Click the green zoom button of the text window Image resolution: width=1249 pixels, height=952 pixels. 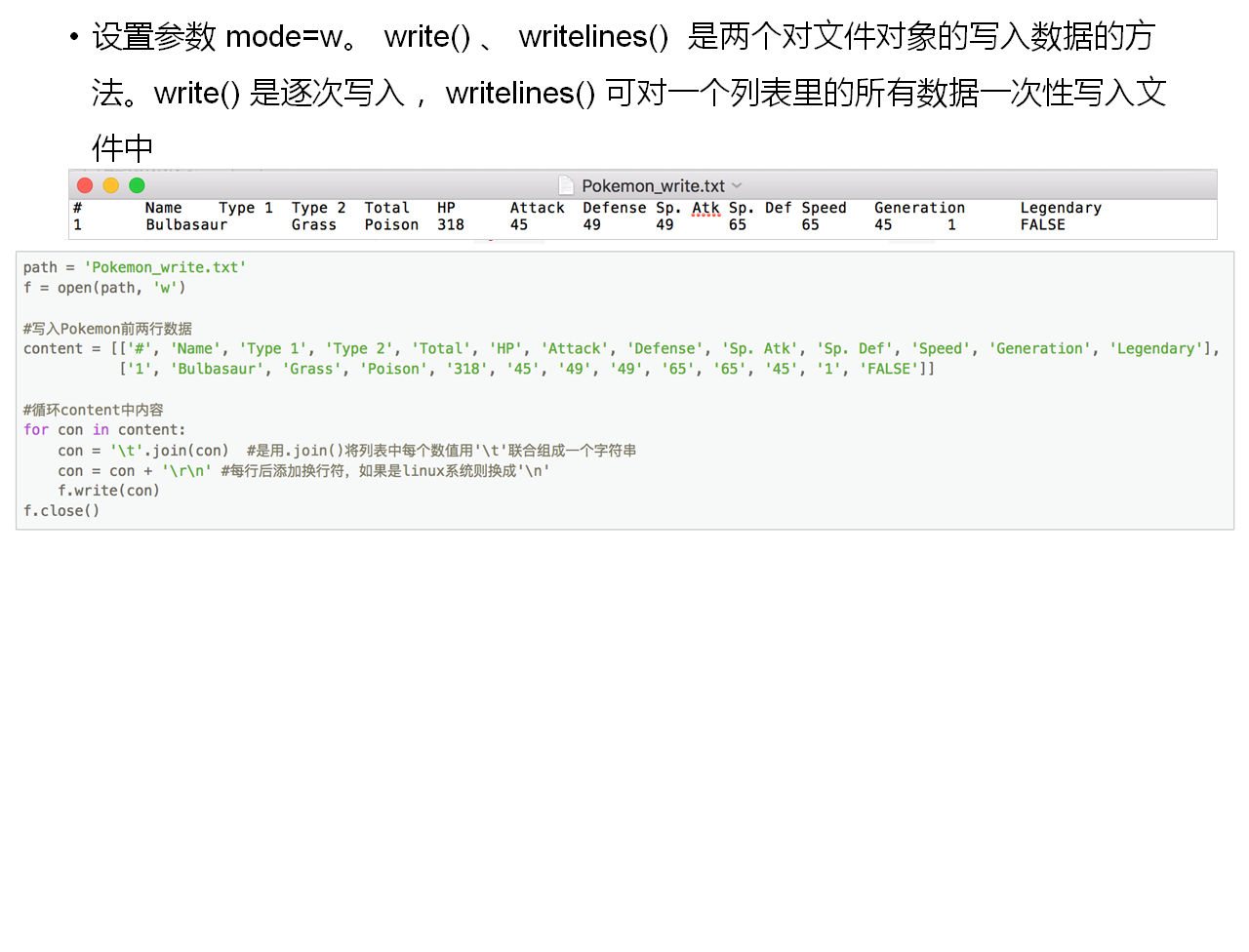137,185
